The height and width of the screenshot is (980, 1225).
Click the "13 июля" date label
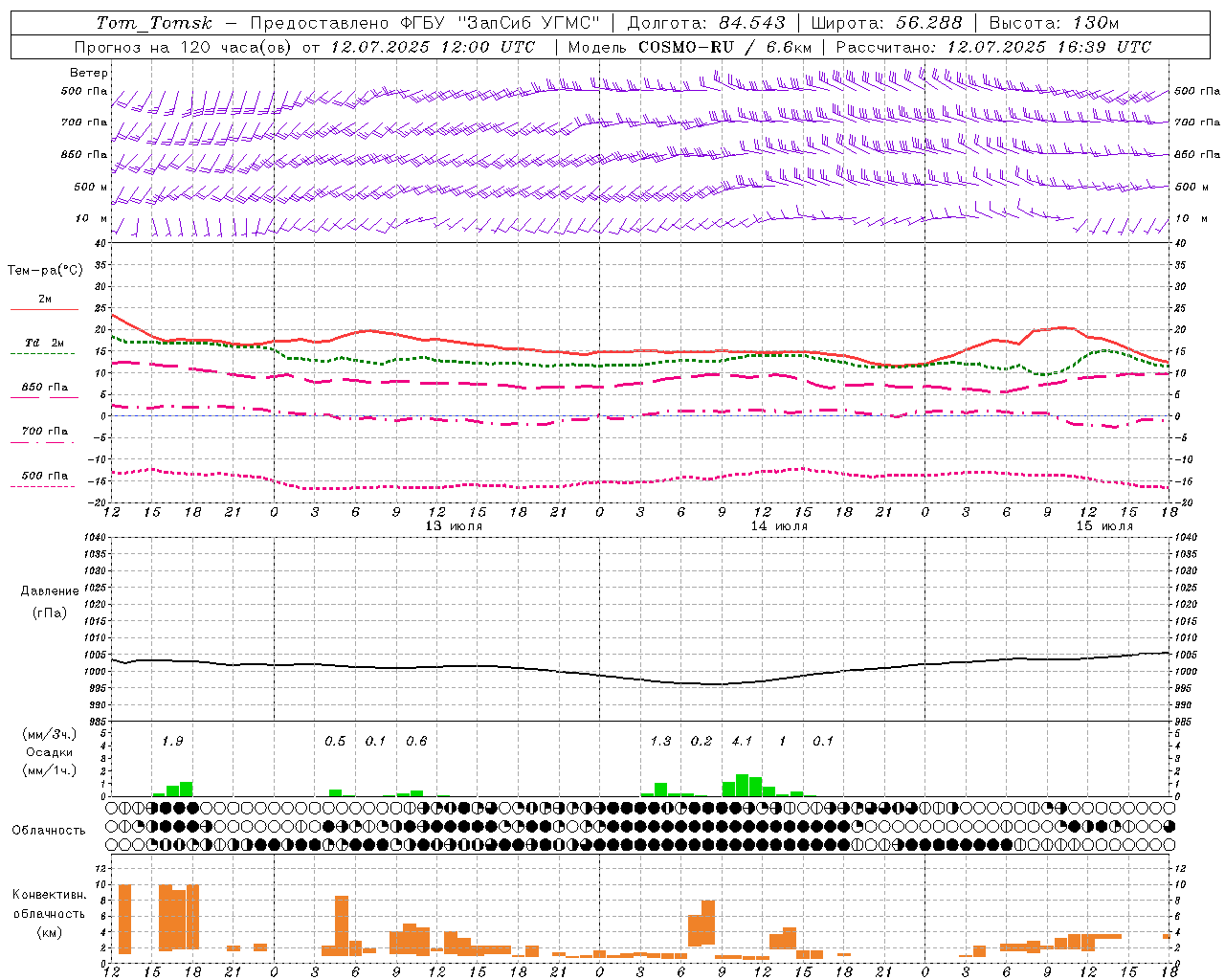[x=454, y=526]
